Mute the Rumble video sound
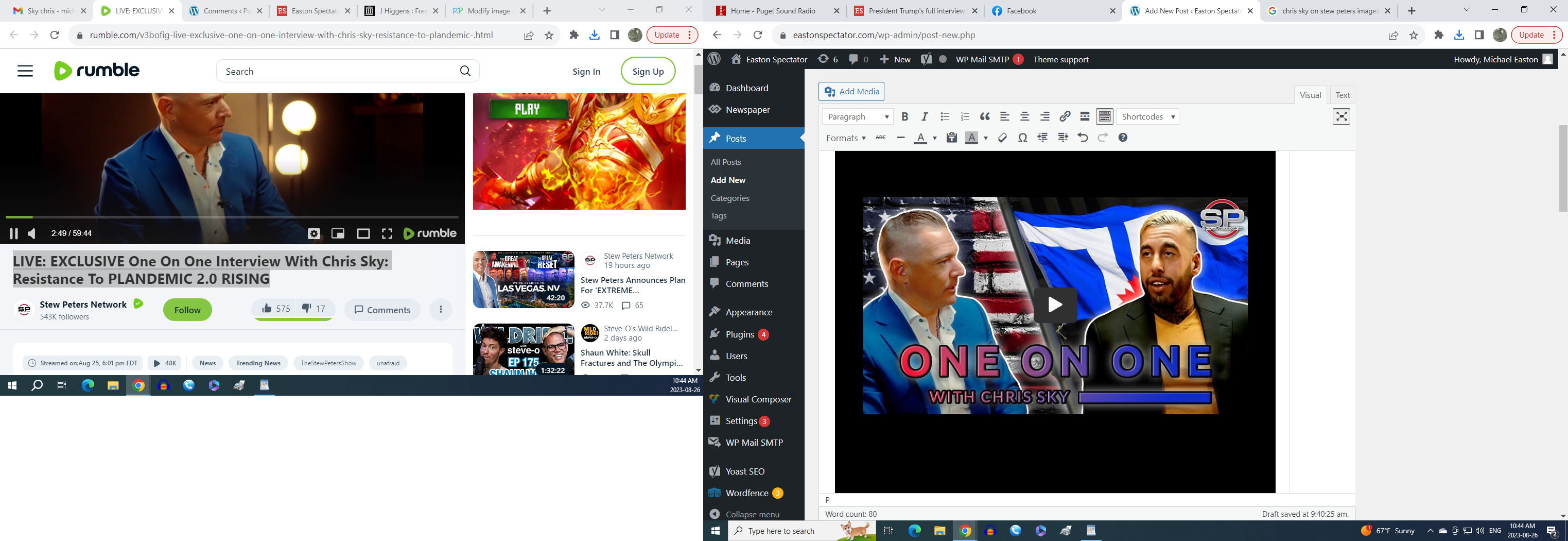This screenshot has width=1568, height=541. [31, 233]
